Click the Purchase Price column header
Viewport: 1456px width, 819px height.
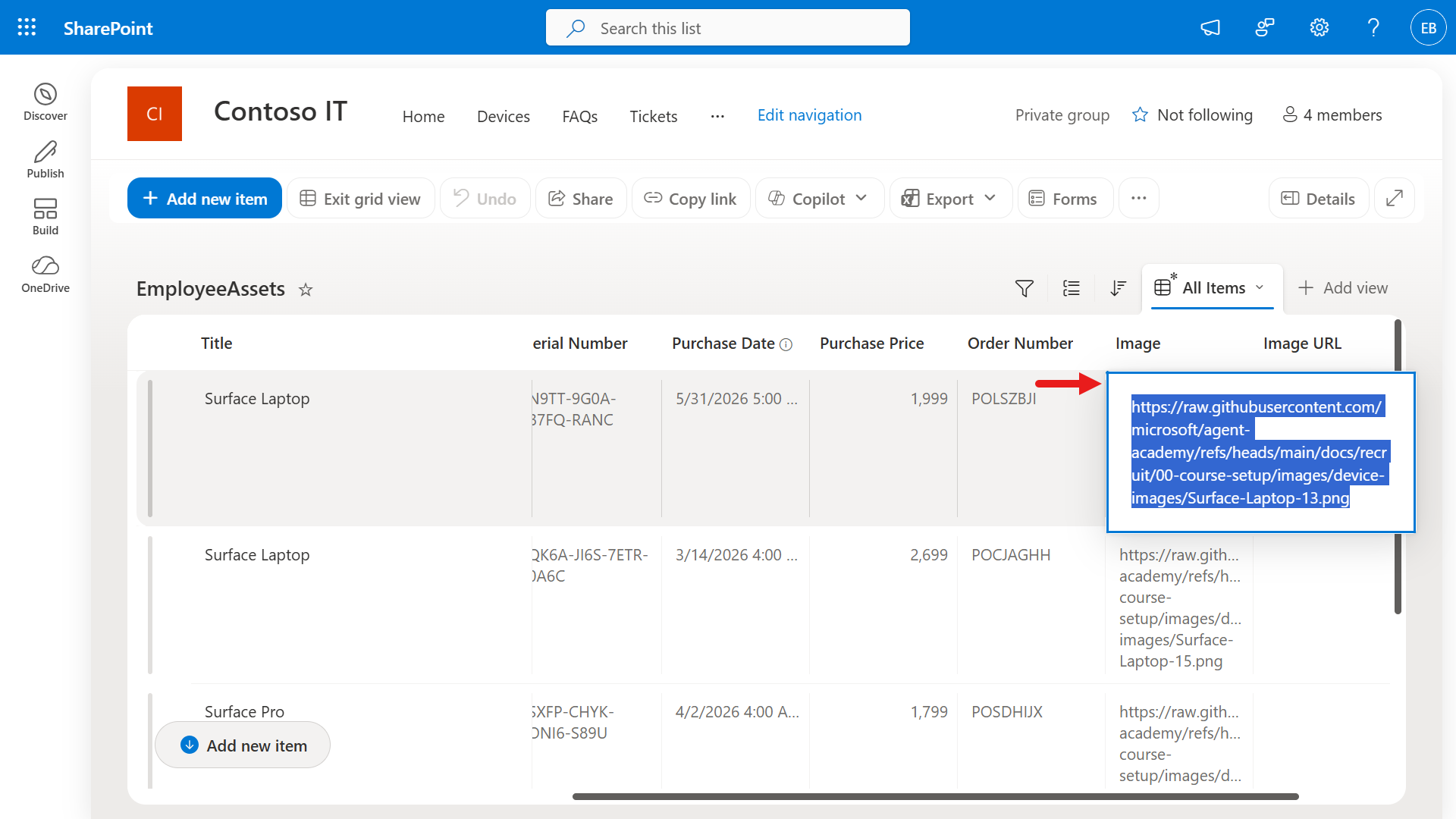pyautogui.click(x=871, y=344)
